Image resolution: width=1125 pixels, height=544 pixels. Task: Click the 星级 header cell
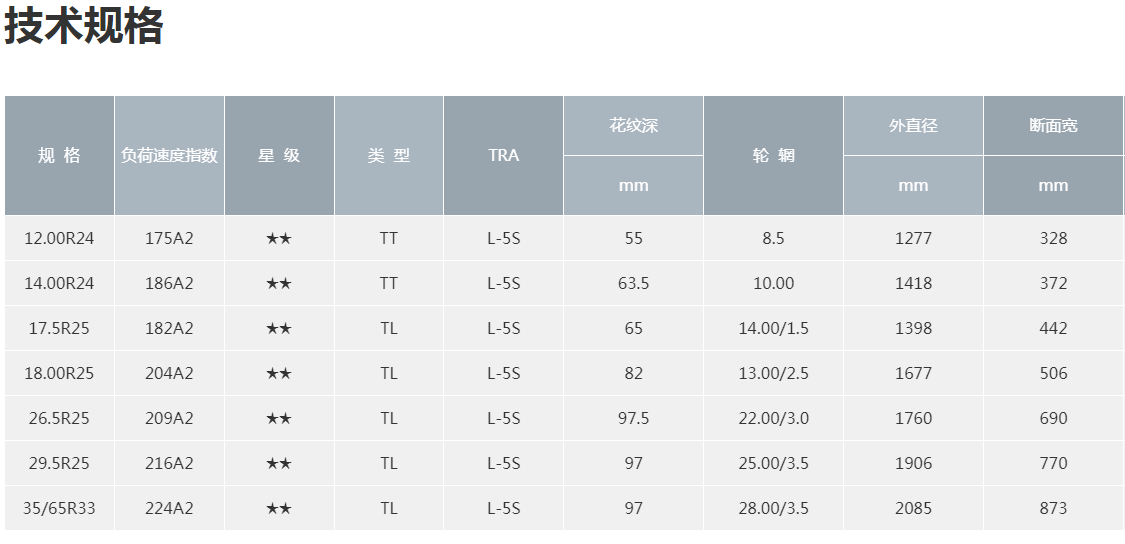pyautogui.click(x=279, y=155)
